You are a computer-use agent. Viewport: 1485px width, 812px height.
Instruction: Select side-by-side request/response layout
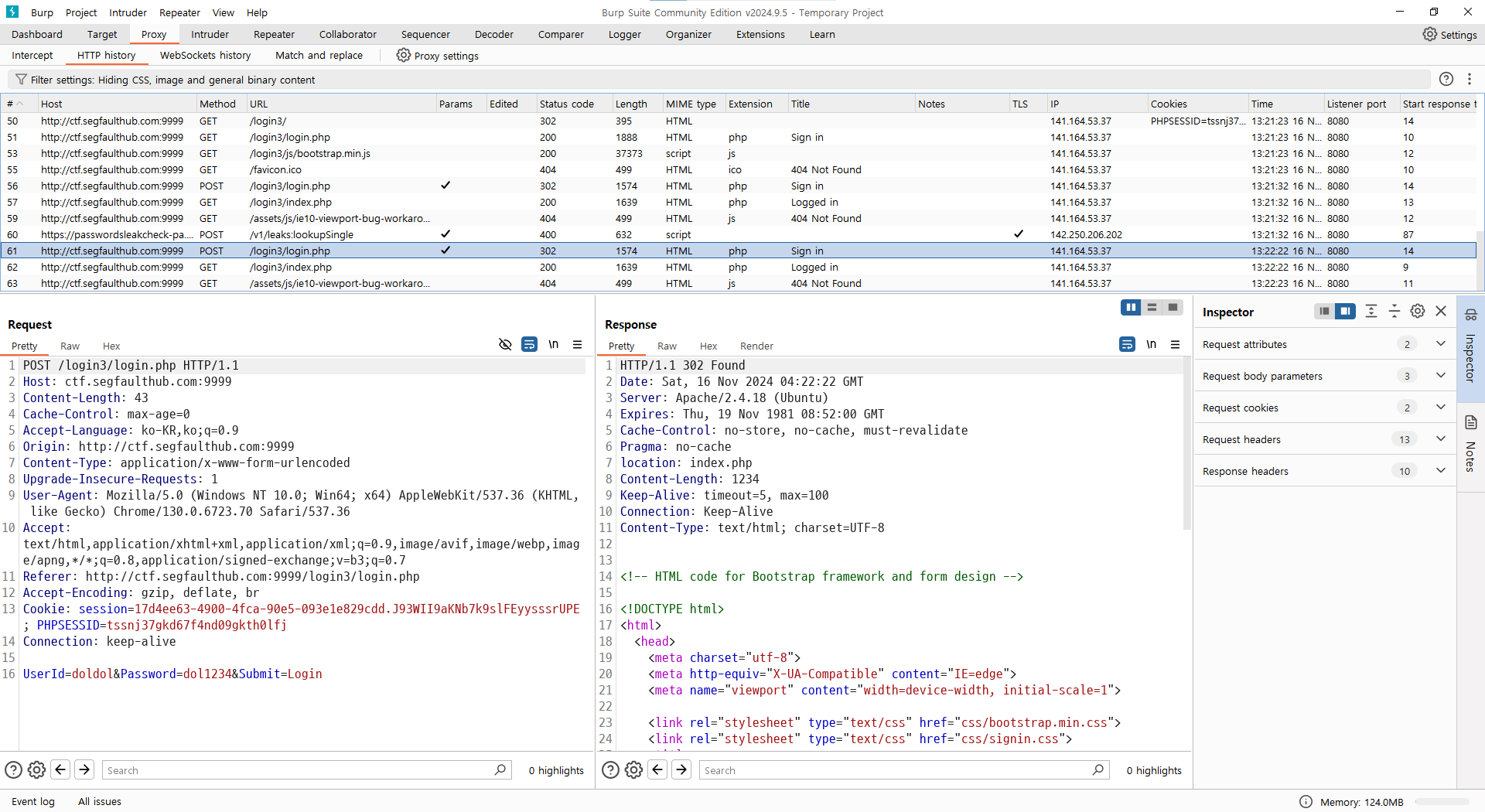click(1131, 308)
